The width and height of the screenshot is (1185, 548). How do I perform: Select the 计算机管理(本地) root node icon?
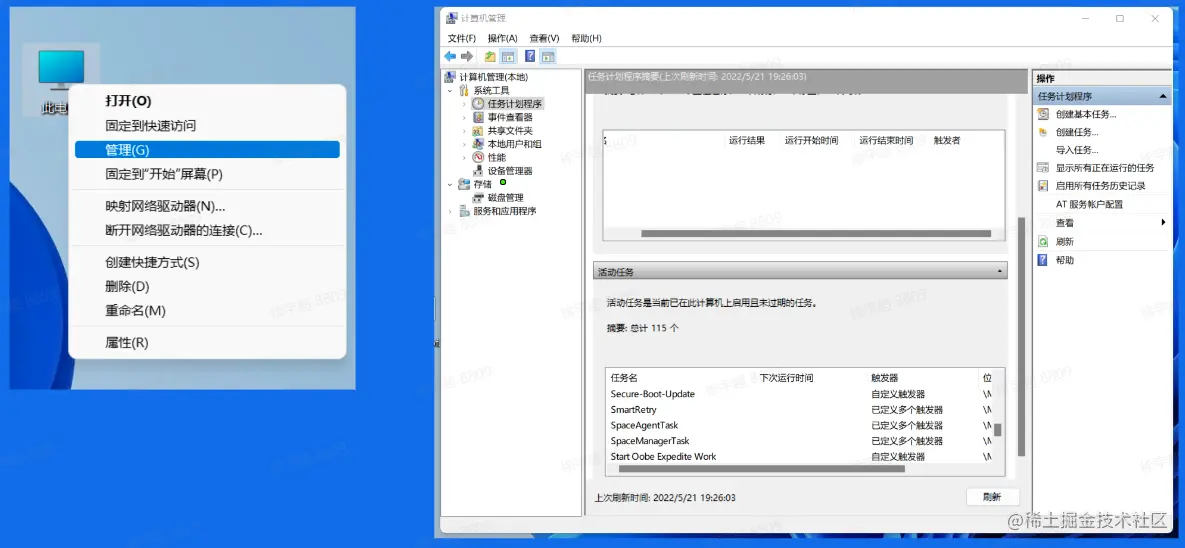tap(450, 77)
